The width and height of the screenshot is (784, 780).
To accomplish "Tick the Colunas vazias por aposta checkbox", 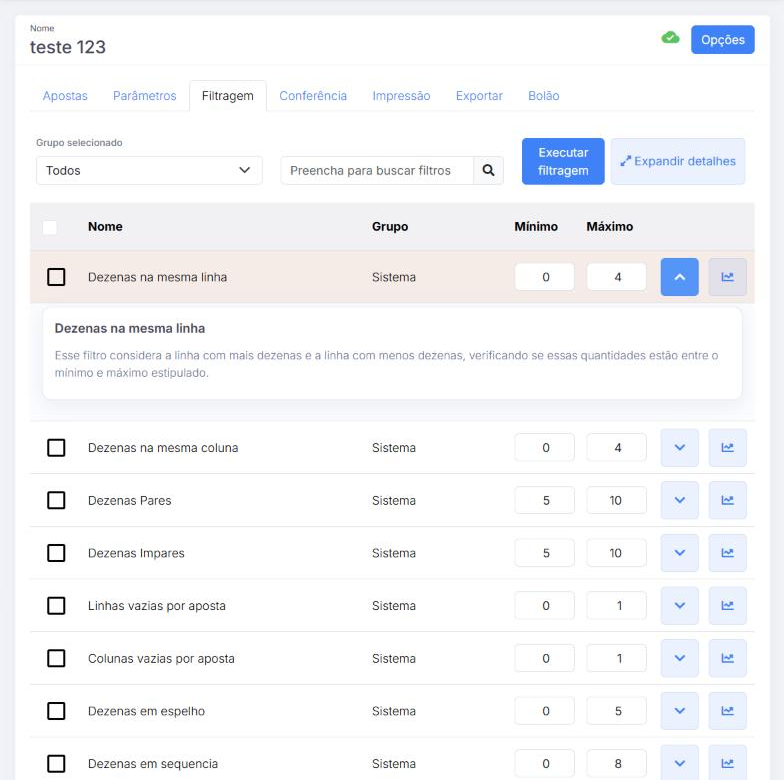I will point(56,658).
